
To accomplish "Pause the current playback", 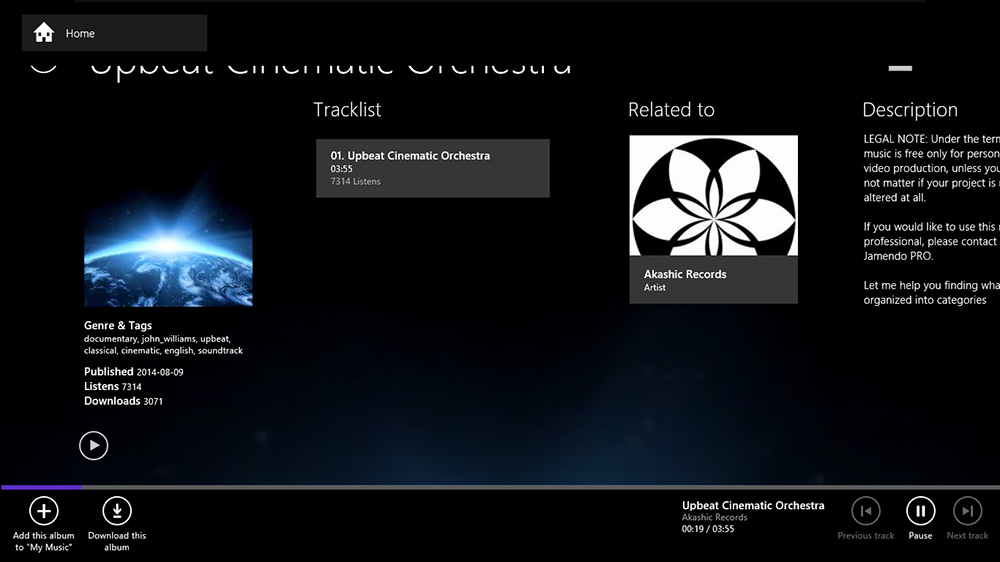I will [920, 511].
